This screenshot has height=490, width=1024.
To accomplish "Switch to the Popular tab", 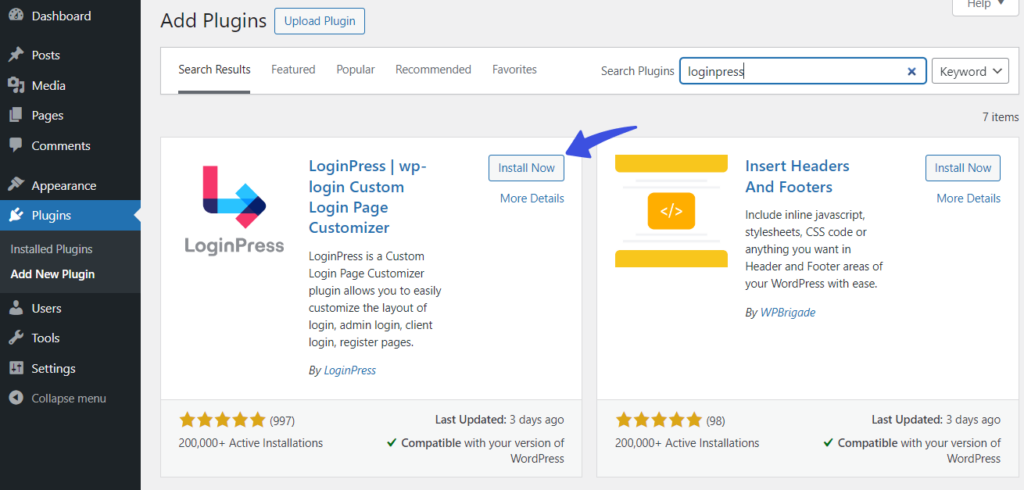I will click(x=355, y=69).
